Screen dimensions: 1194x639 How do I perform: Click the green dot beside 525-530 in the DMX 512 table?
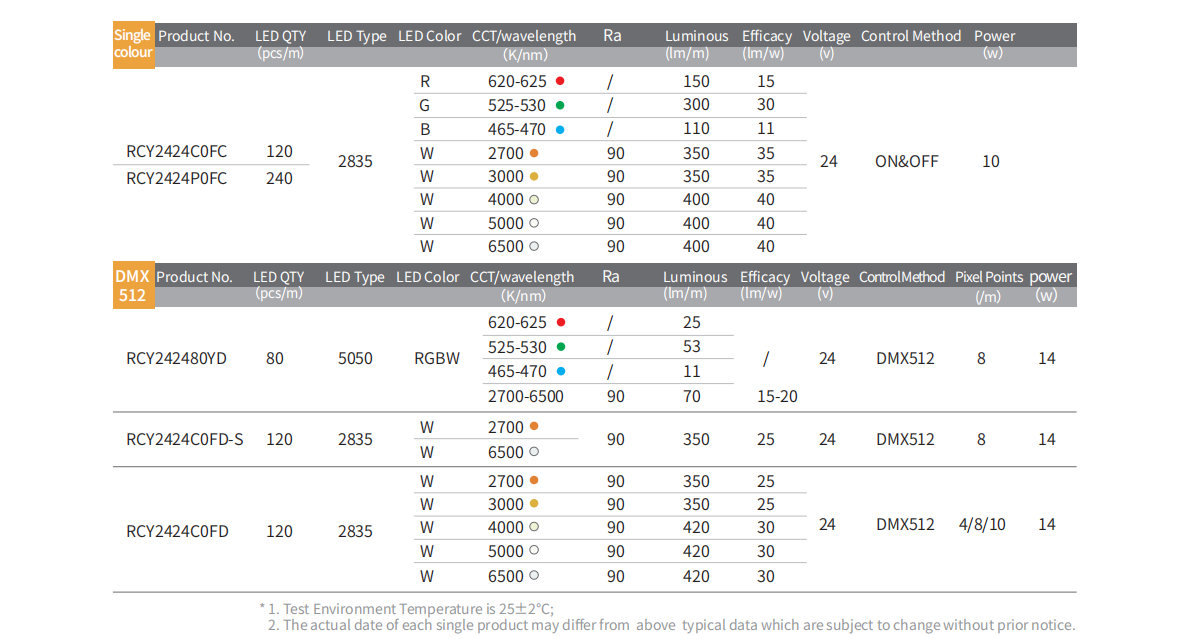coord(560,347)
